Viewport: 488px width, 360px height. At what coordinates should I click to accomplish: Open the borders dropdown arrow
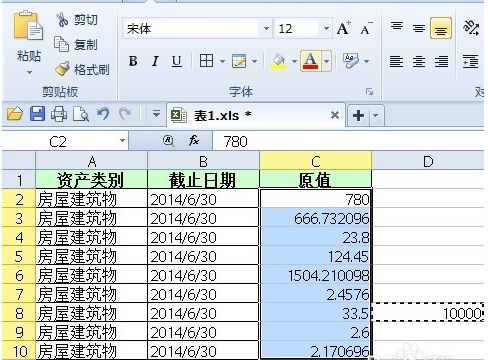(x=222, y=61)
